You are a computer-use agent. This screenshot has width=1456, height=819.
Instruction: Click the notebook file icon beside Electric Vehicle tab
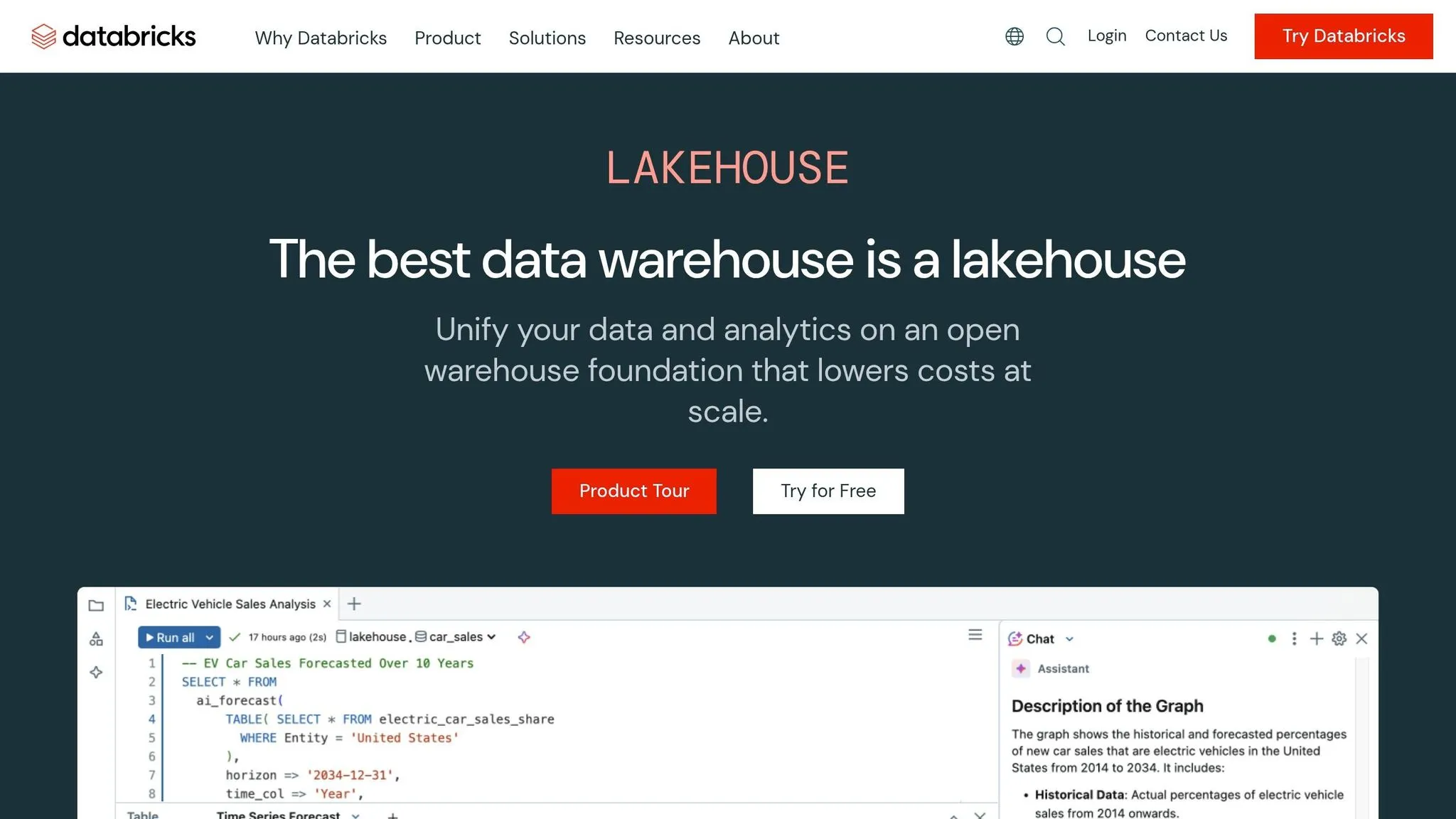pos(131,604)
